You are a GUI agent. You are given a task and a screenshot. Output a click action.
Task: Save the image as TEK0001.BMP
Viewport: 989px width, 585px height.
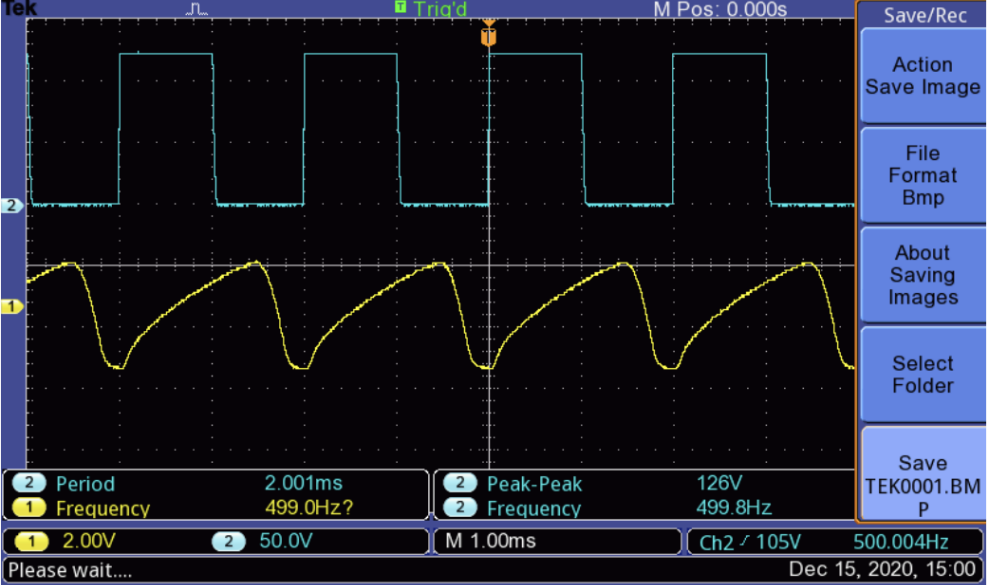pos(922,474)
